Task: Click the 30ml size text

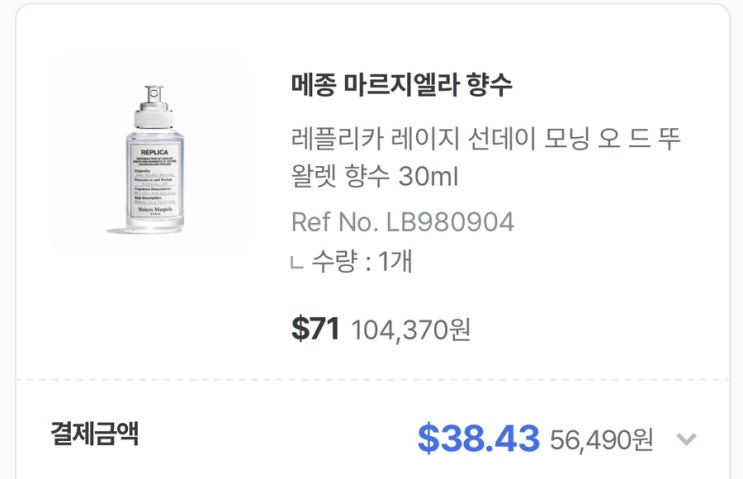Action: pyautogui.click(x=429, y=178)
